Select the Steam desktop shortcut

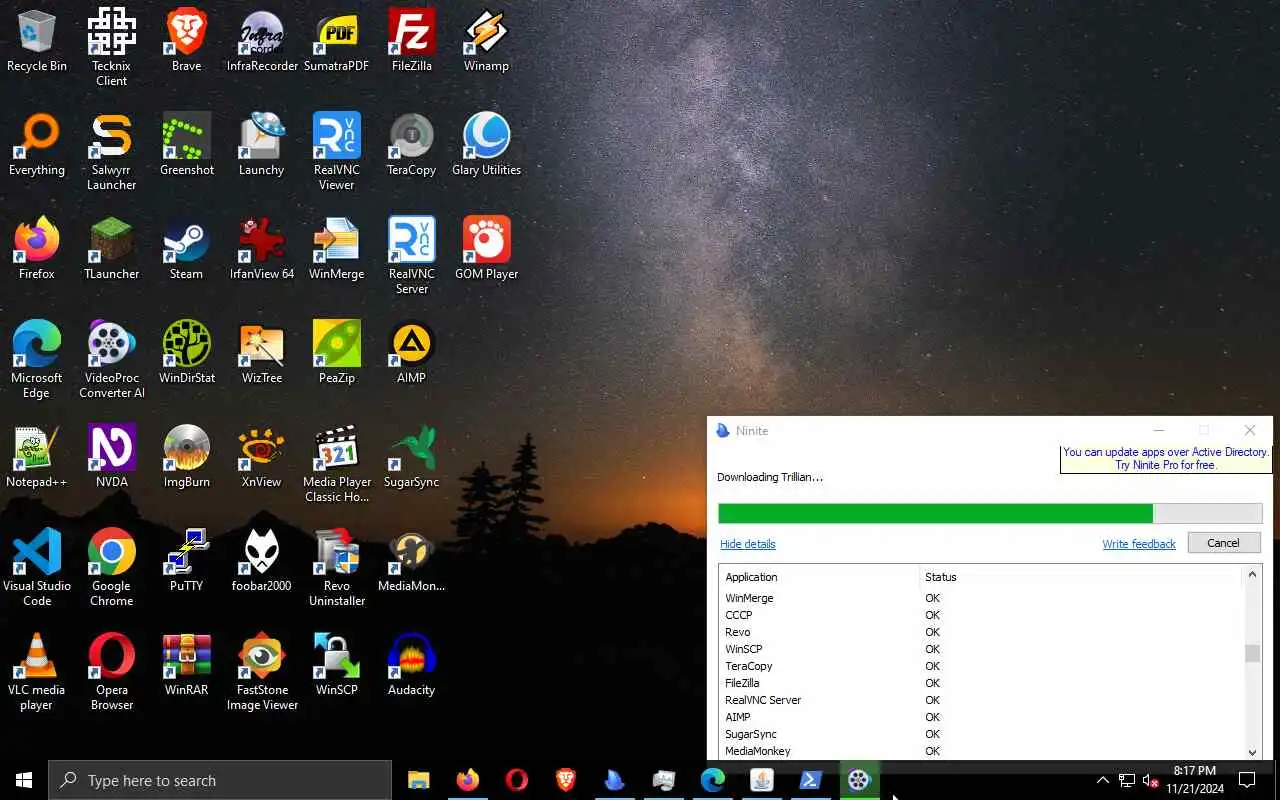(x=187, y=250)
